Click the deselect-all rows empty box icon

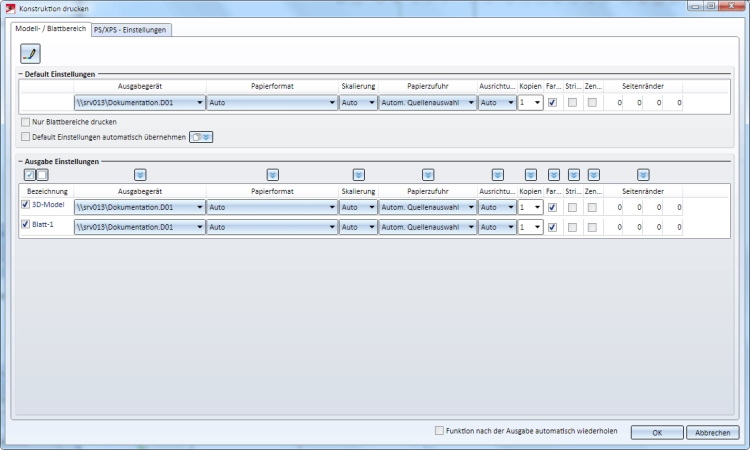(42, 175)
